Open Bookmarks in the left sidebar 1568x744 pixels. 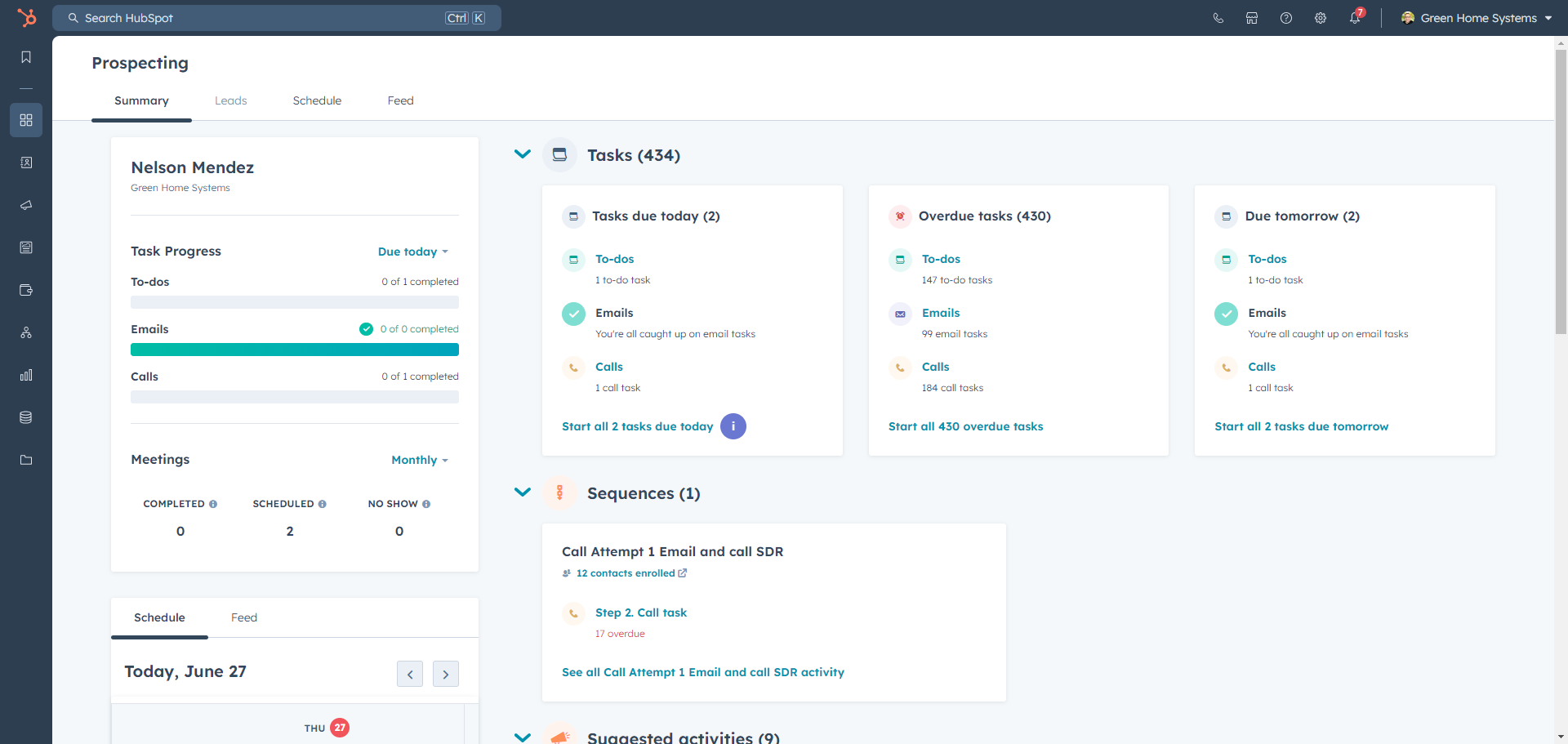pos(26,57)
